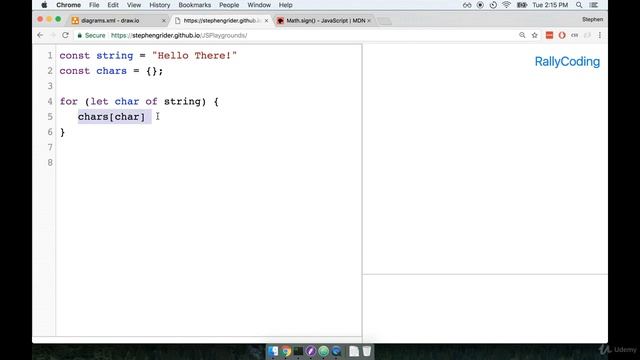
Task: Open the Edit menu
Action: pyautogui.click(x=113, y=5)
